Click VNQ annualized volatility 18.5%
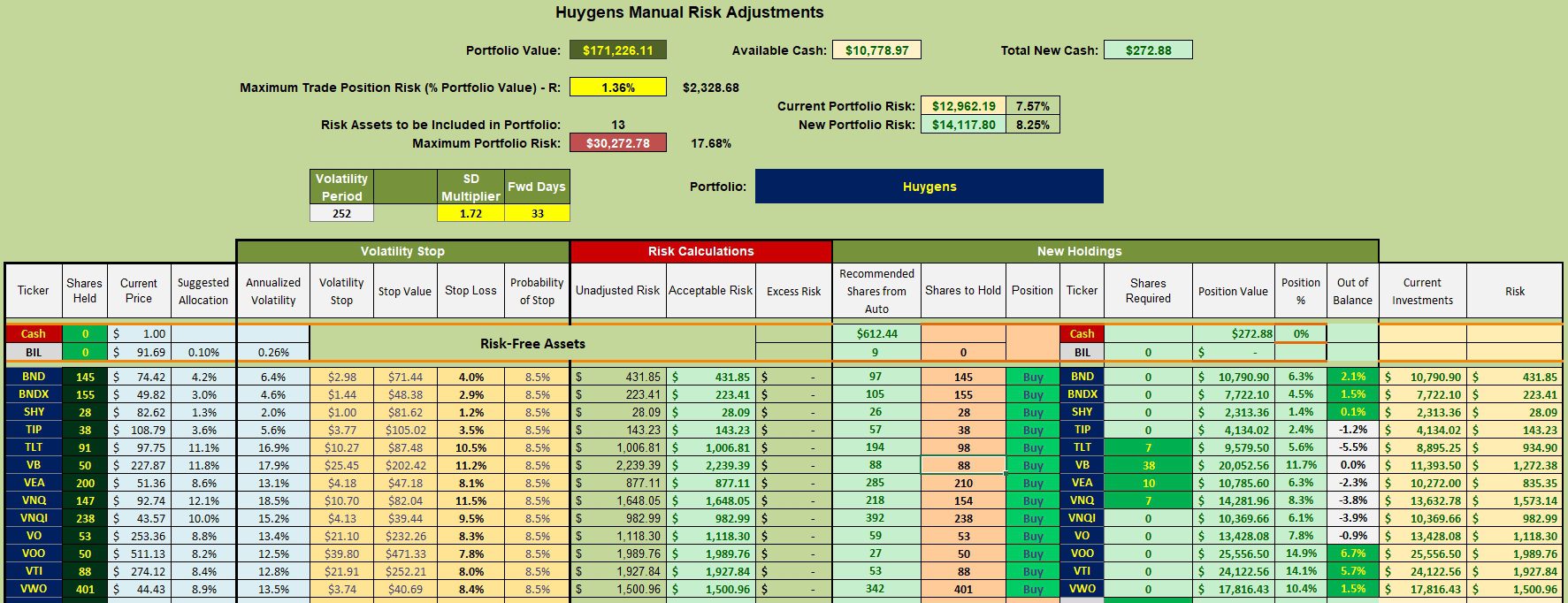 point(273,500)
